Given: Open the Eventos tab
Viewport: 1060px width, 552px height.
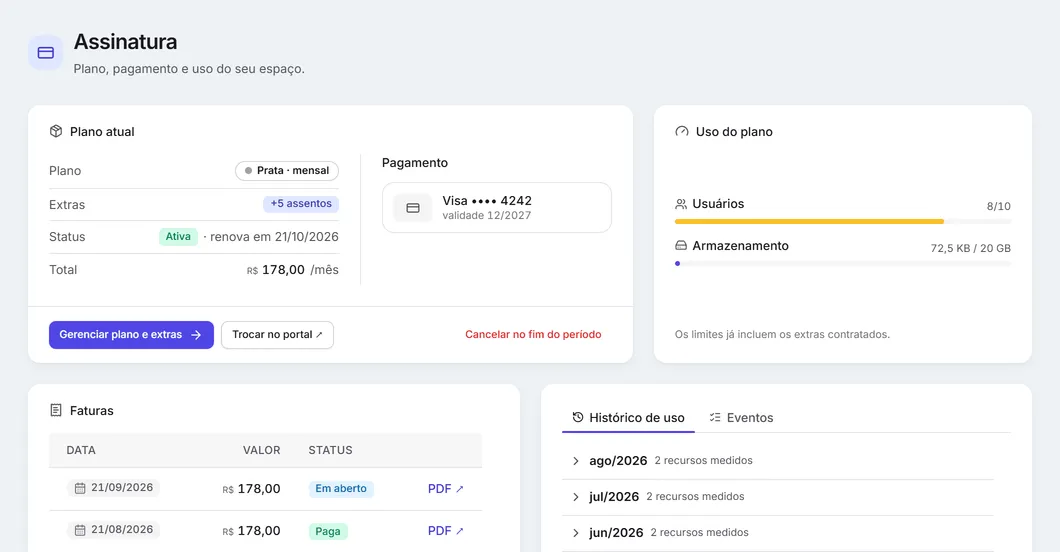Looking at the screenshot, I should pyautogui.click(x=741, y=418).
